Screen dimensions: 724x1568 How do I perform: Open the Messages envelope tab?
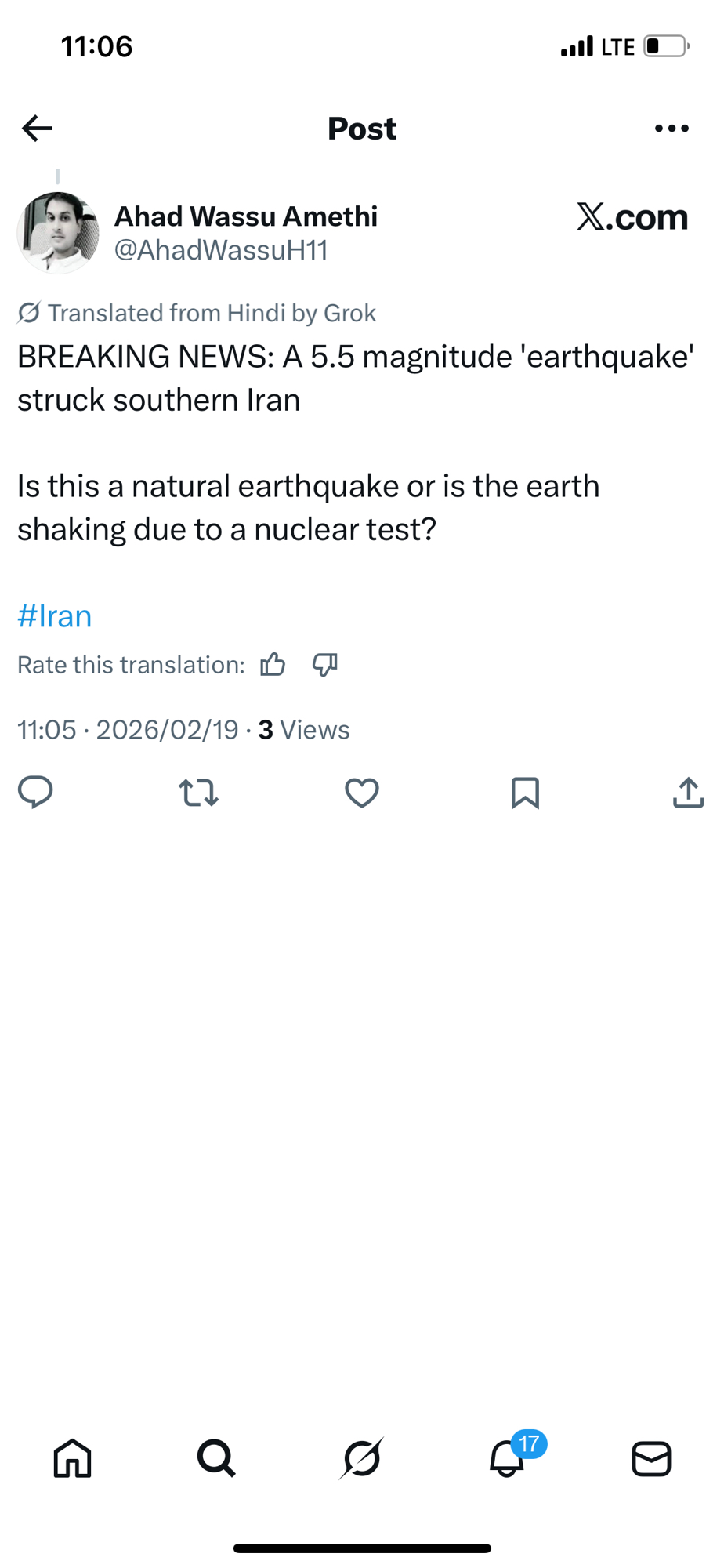[x=651, y=1458]
